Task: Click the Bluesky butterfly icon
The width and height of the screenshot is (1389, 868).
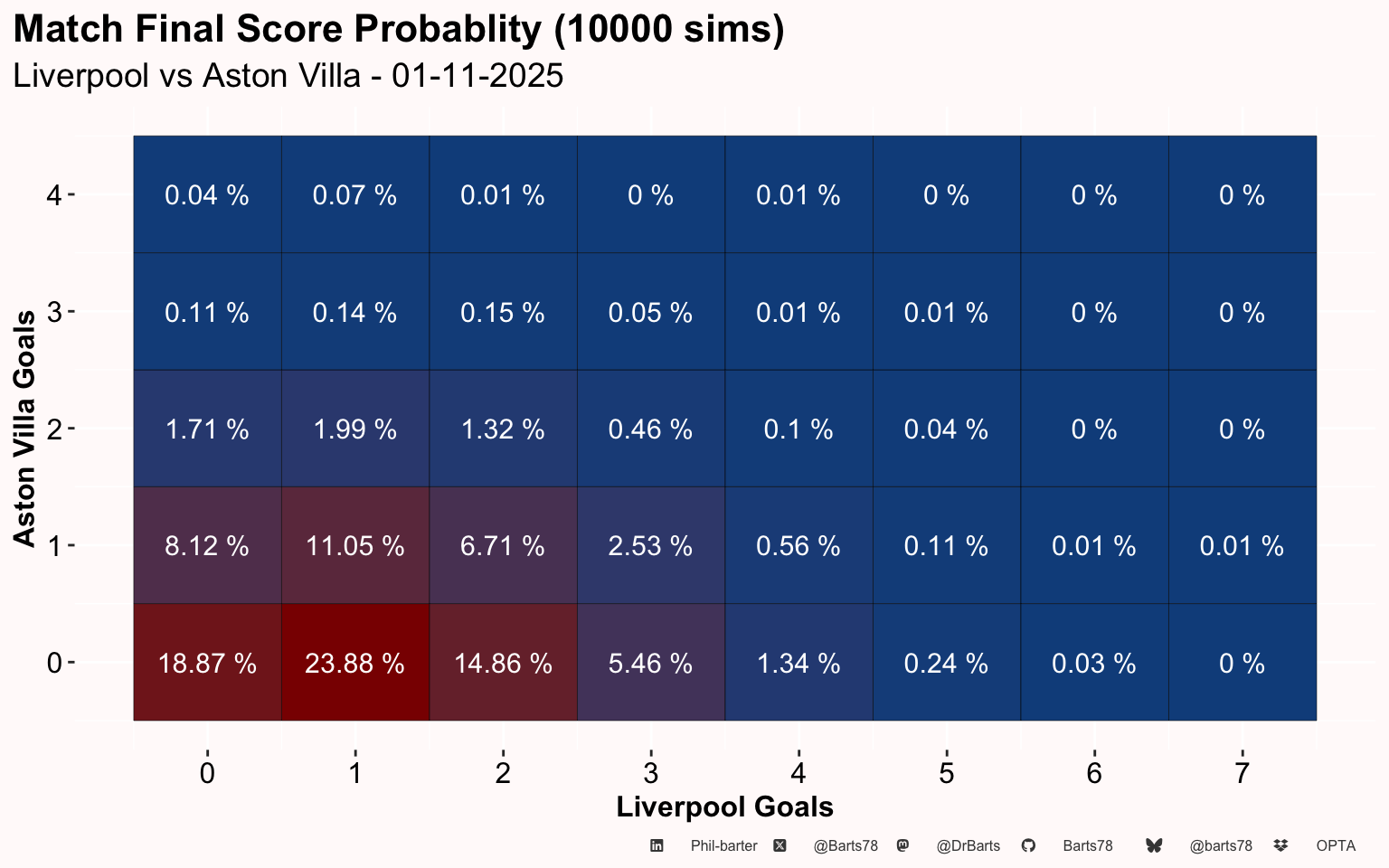Action: point(1154,845)
